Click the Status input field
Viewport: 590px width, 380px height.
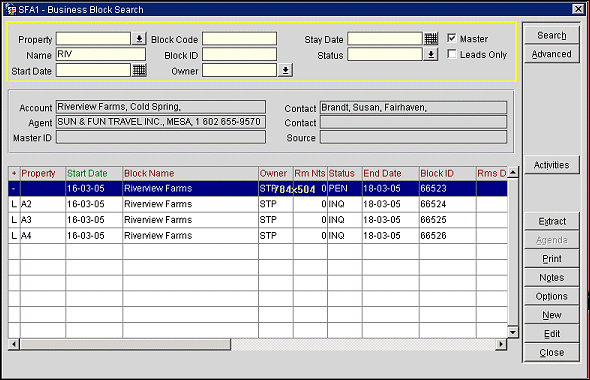pyautogui.click(x=385, y=55)
